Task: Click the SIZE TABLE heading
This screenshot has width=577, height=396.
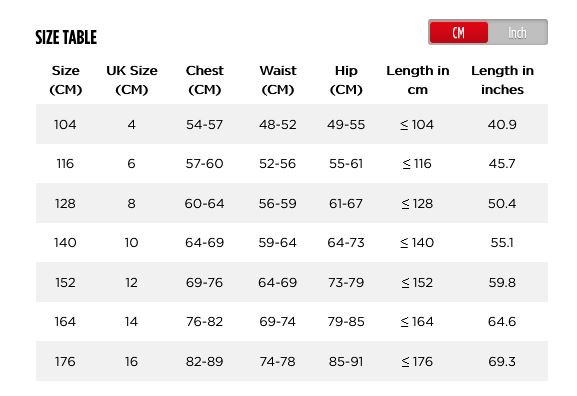Action: (66, 37)
